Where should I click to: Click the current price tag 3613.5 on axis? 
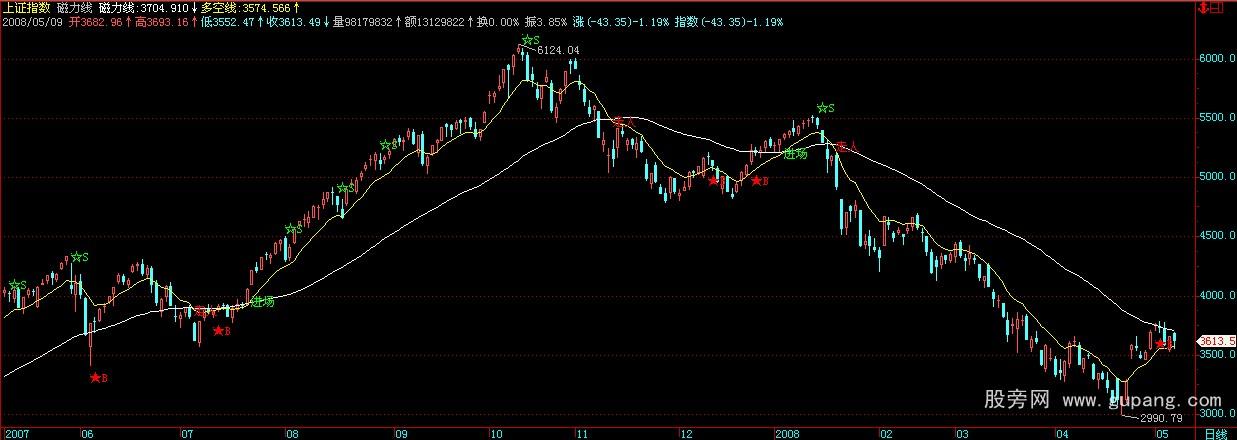[x=1217, y=340]
